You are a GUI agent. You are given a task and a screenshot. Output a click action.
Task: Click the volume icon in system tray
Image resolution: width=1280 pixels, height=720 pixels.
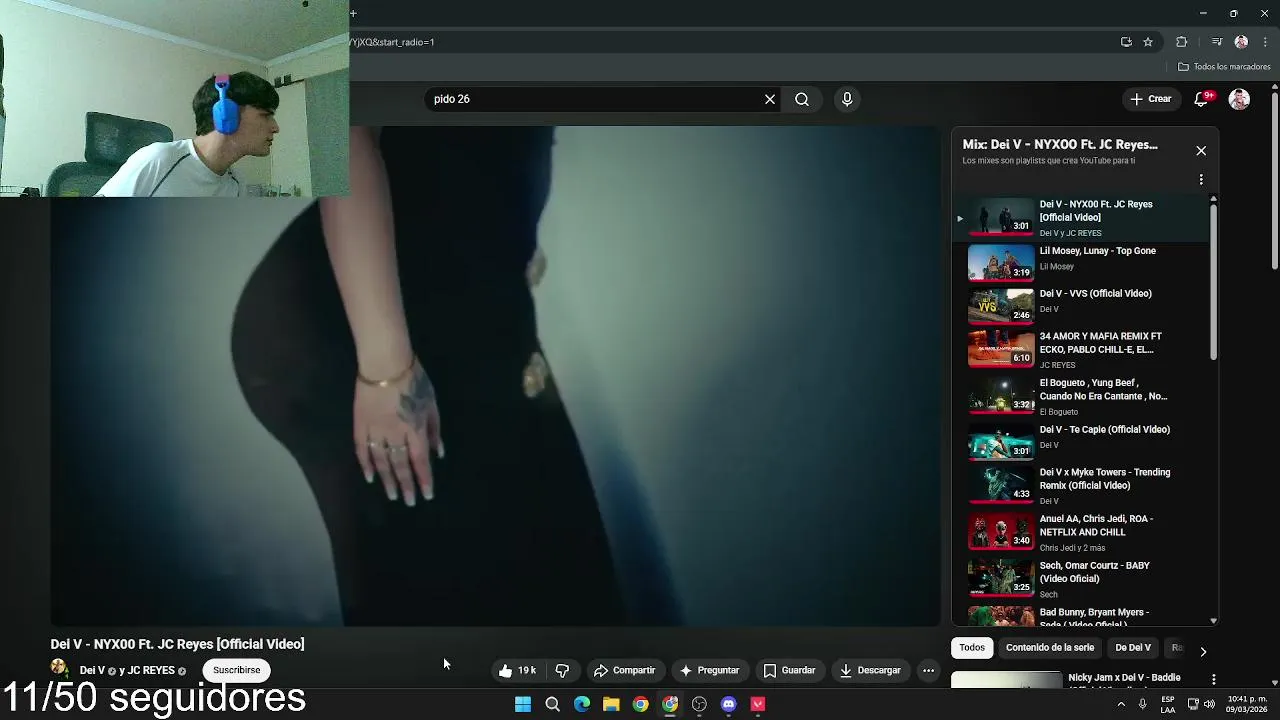(1209, 704)
